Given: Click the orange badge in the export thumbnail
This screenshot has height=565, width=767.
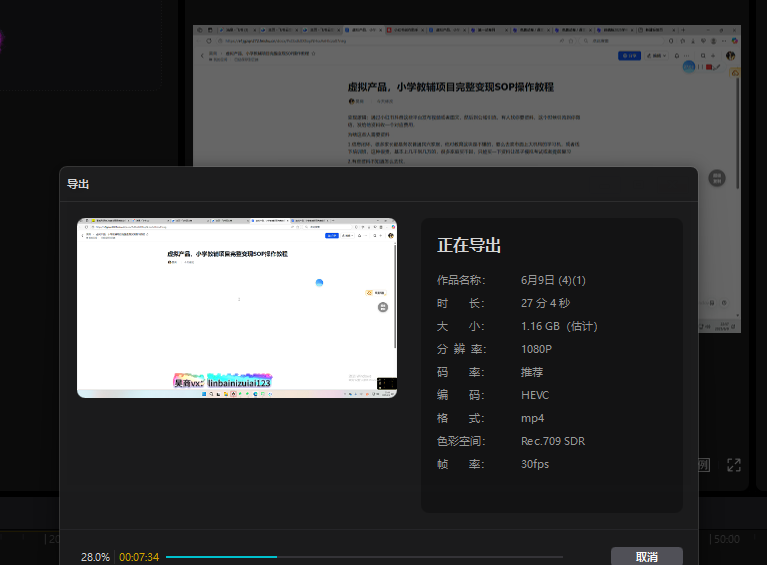Looking at the screenshot, I should pyautogui.click(x=369, y=293).
